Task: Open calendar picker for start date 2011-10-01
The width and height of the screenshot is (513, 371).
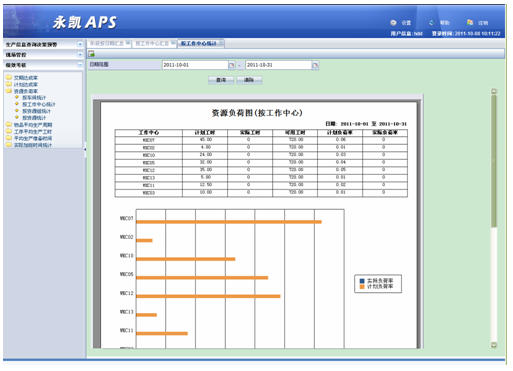Action: pos(231,65)
